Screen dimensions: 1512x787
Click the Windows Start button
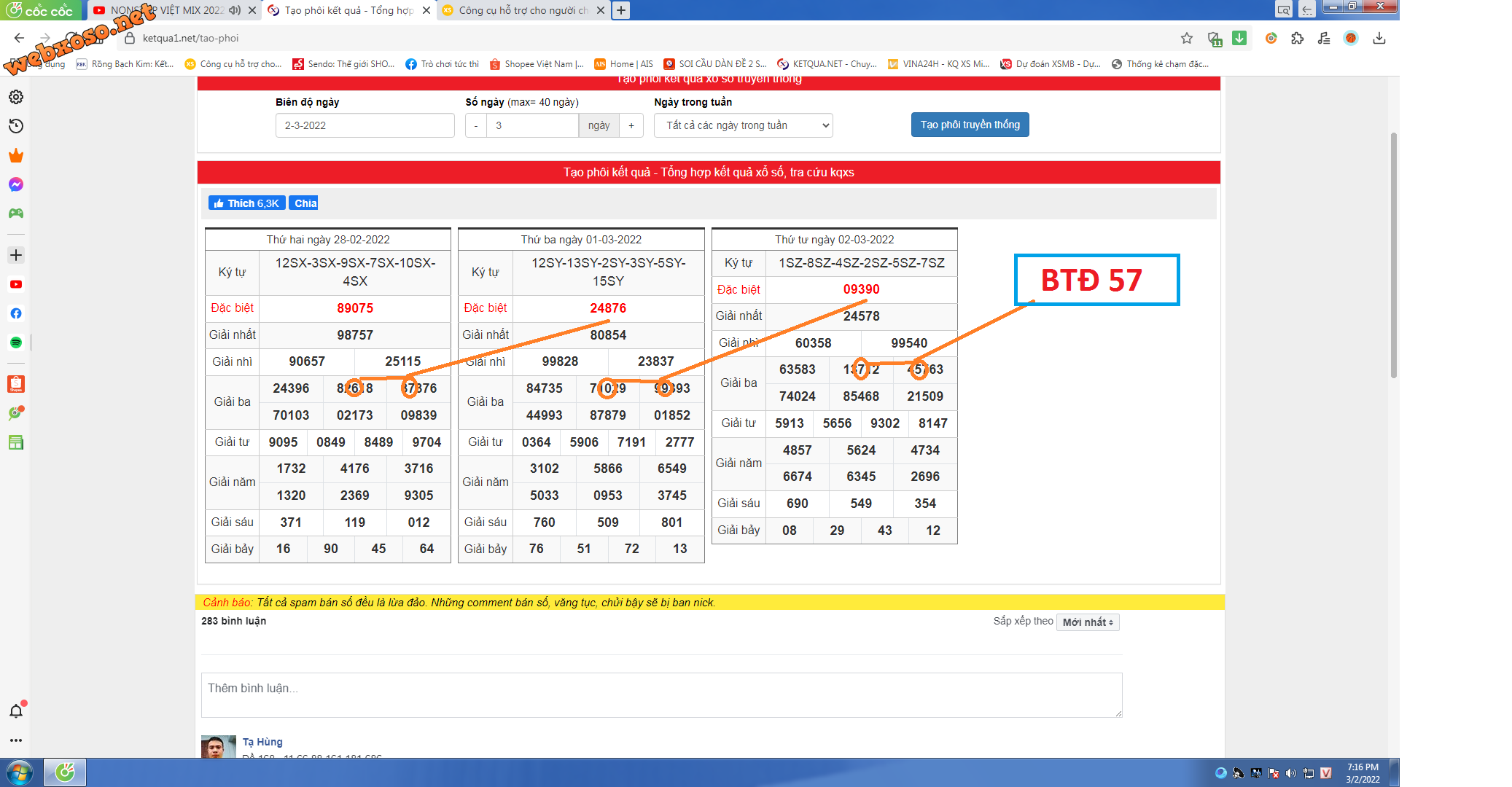tap(20, 772)
